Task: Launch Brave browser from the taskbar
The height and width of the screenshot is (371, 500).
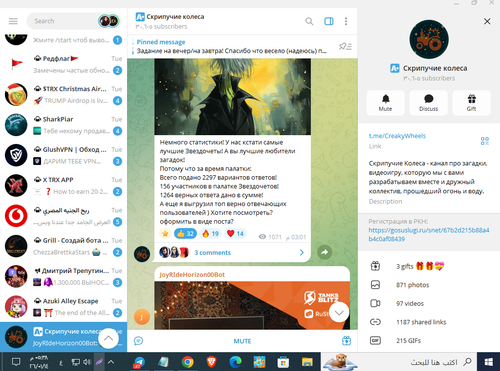Action: coord(211,362)
